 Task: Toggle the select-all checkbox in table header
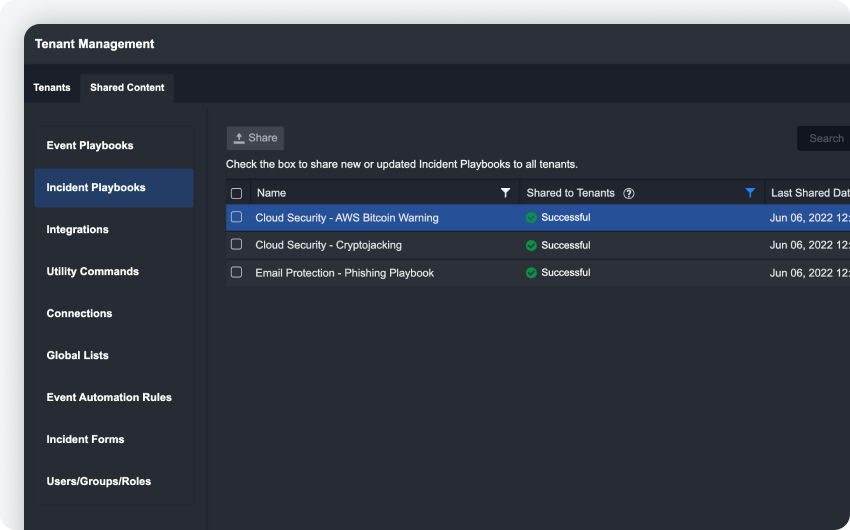click(237, 193)
